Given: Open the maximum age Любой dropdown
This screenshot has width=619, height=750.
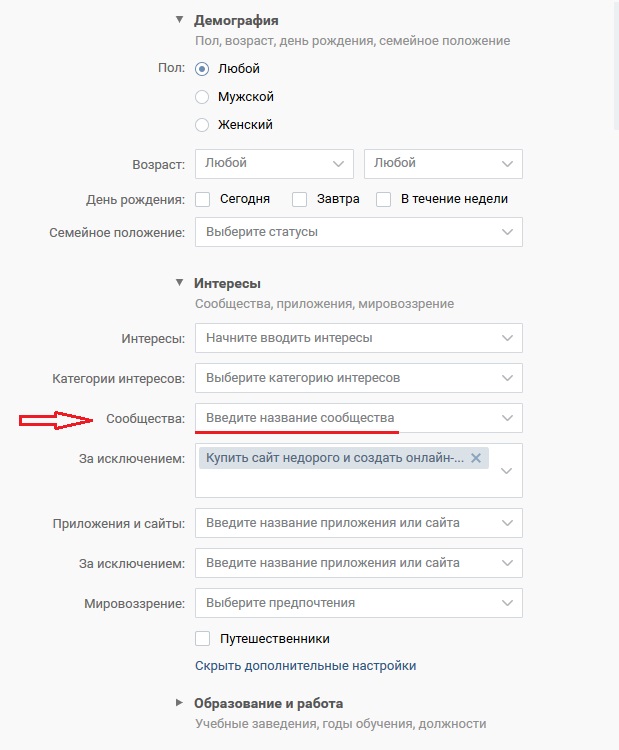Looking at the screenshot, I should (443, 164).
